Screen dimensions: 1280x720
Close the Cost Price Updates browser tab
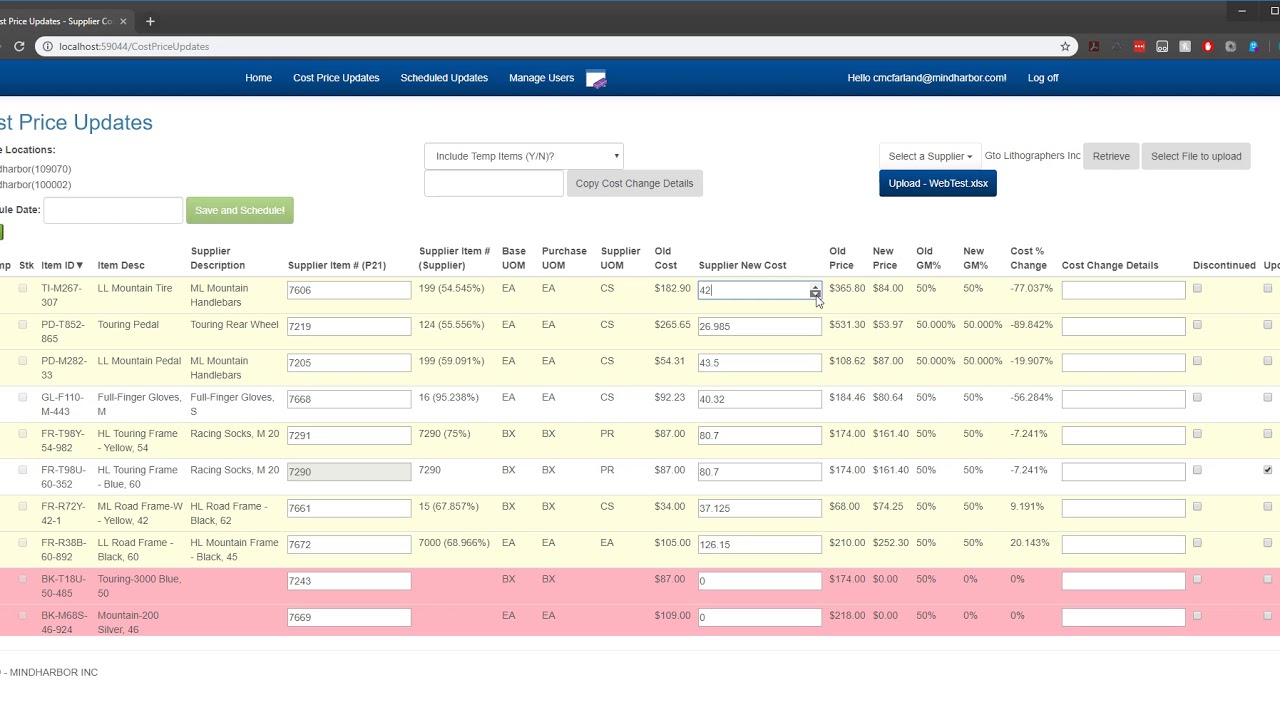pos(124,21)
